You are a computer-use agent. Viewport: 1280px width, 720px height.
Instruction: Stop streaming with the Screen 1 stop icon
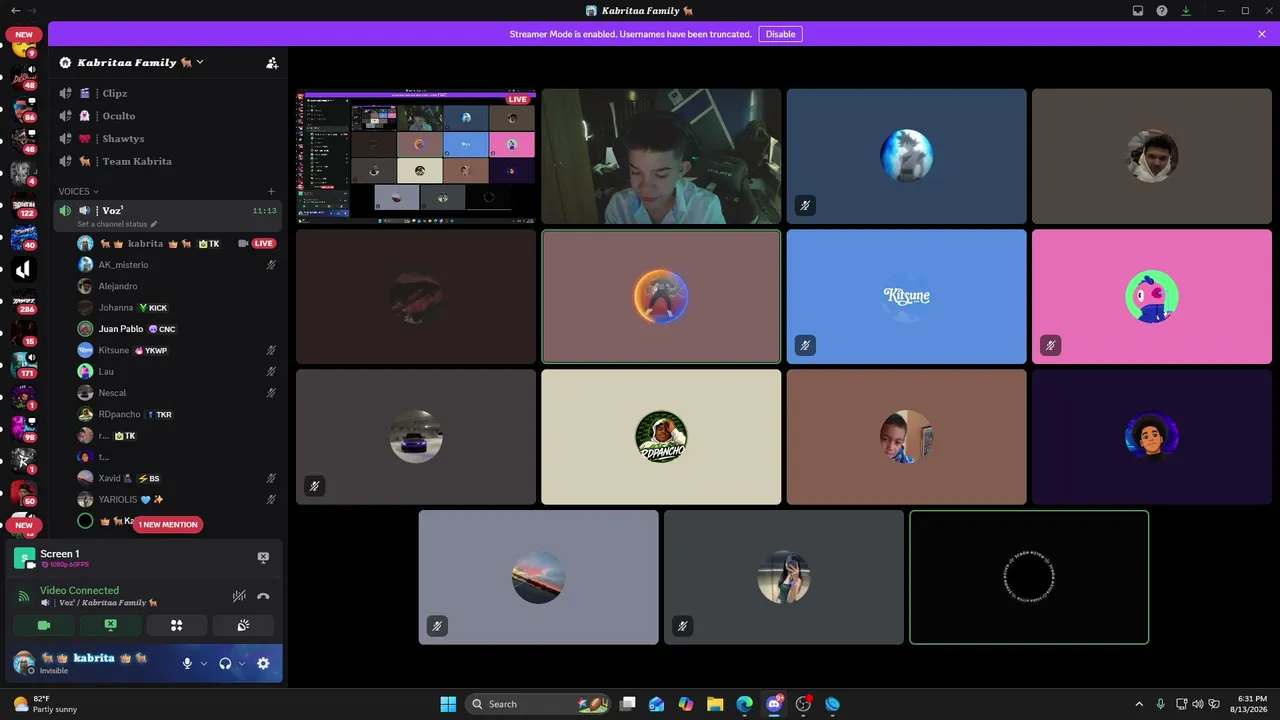[x=263, y=558]
